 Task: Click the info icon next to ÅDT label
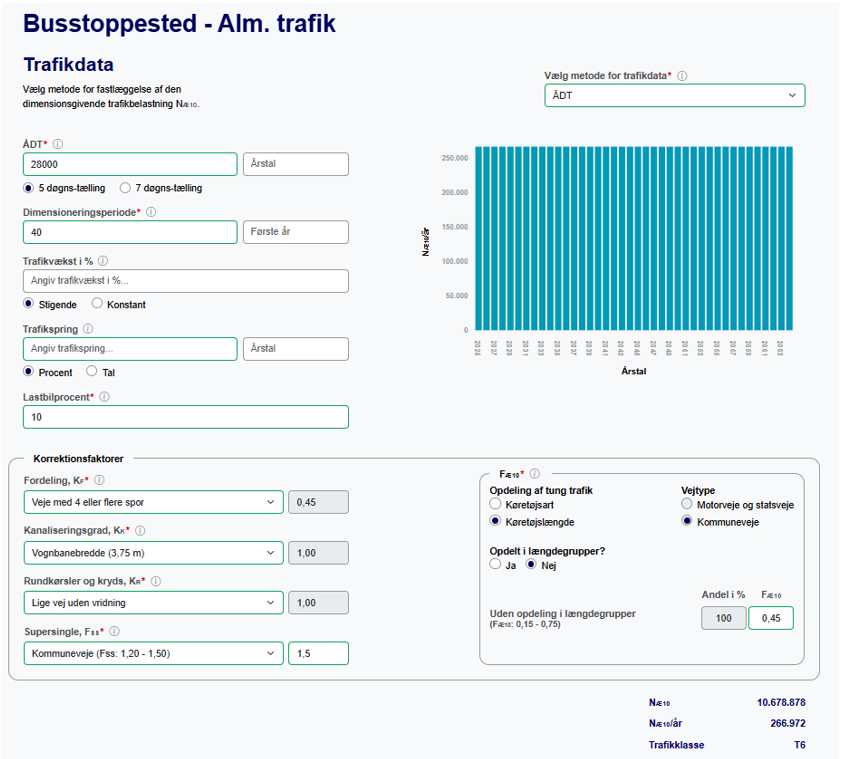point(58,144)
